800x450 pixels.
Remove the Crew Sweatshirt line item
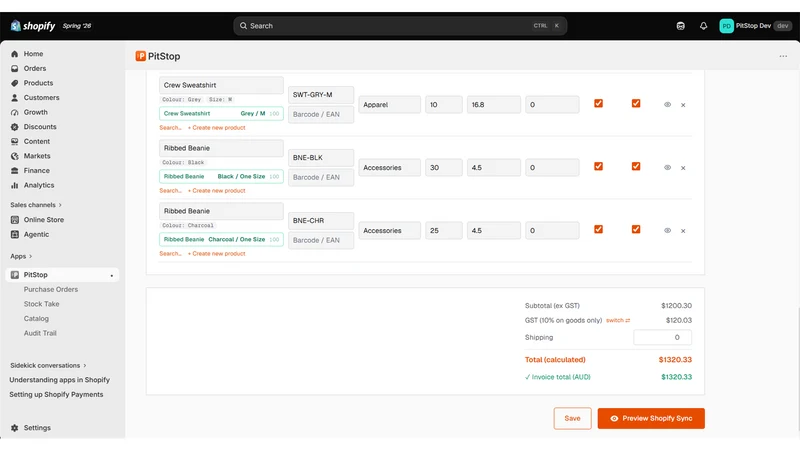[683, 105]
